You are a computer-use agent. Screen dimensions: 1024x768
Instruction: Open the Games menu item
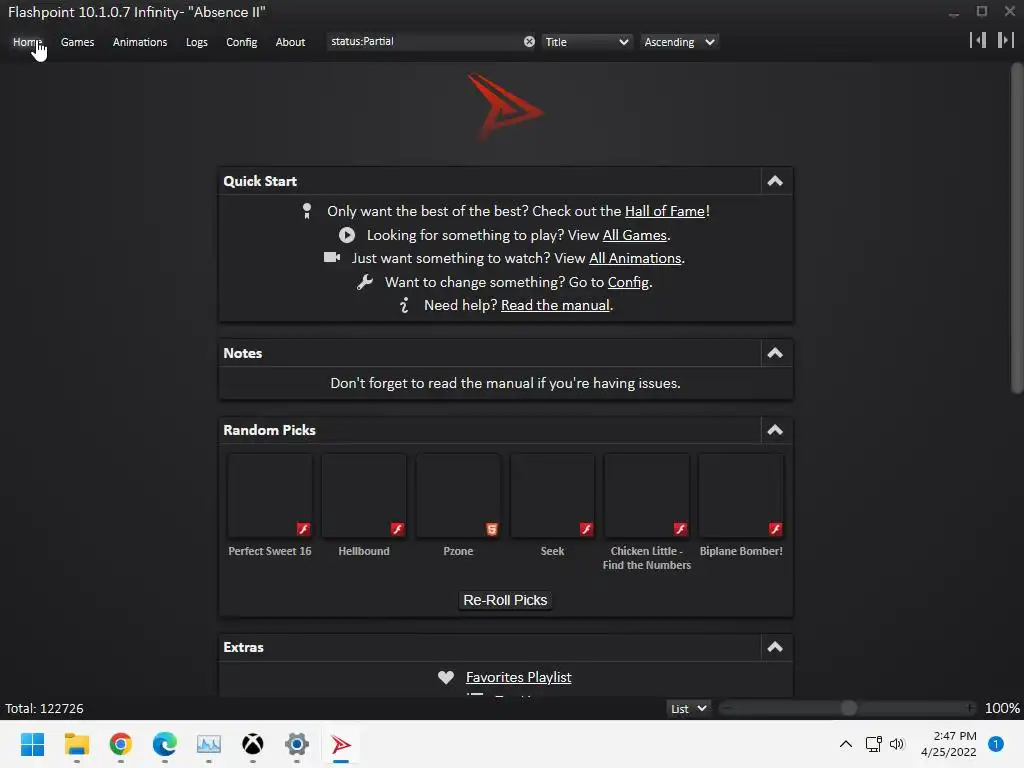point(77,42)
